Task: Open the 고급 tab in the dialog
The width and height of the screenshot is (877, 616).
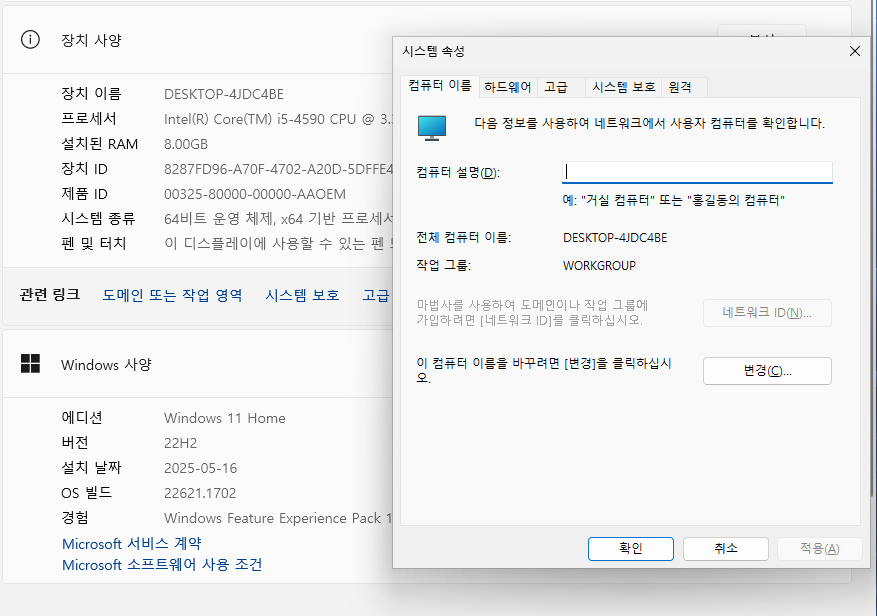Action: (x=556, y=87)
